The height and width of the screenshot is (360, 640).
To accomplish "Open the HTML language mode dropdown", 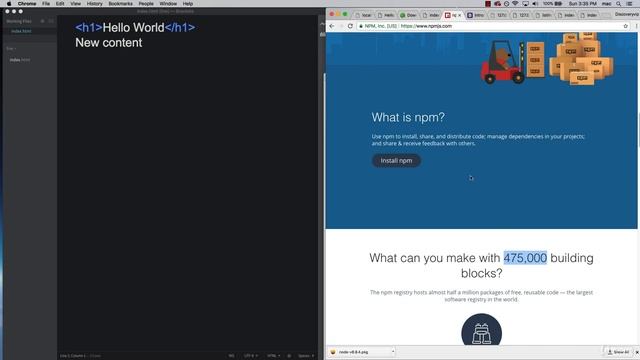I will tap(273, 356).
